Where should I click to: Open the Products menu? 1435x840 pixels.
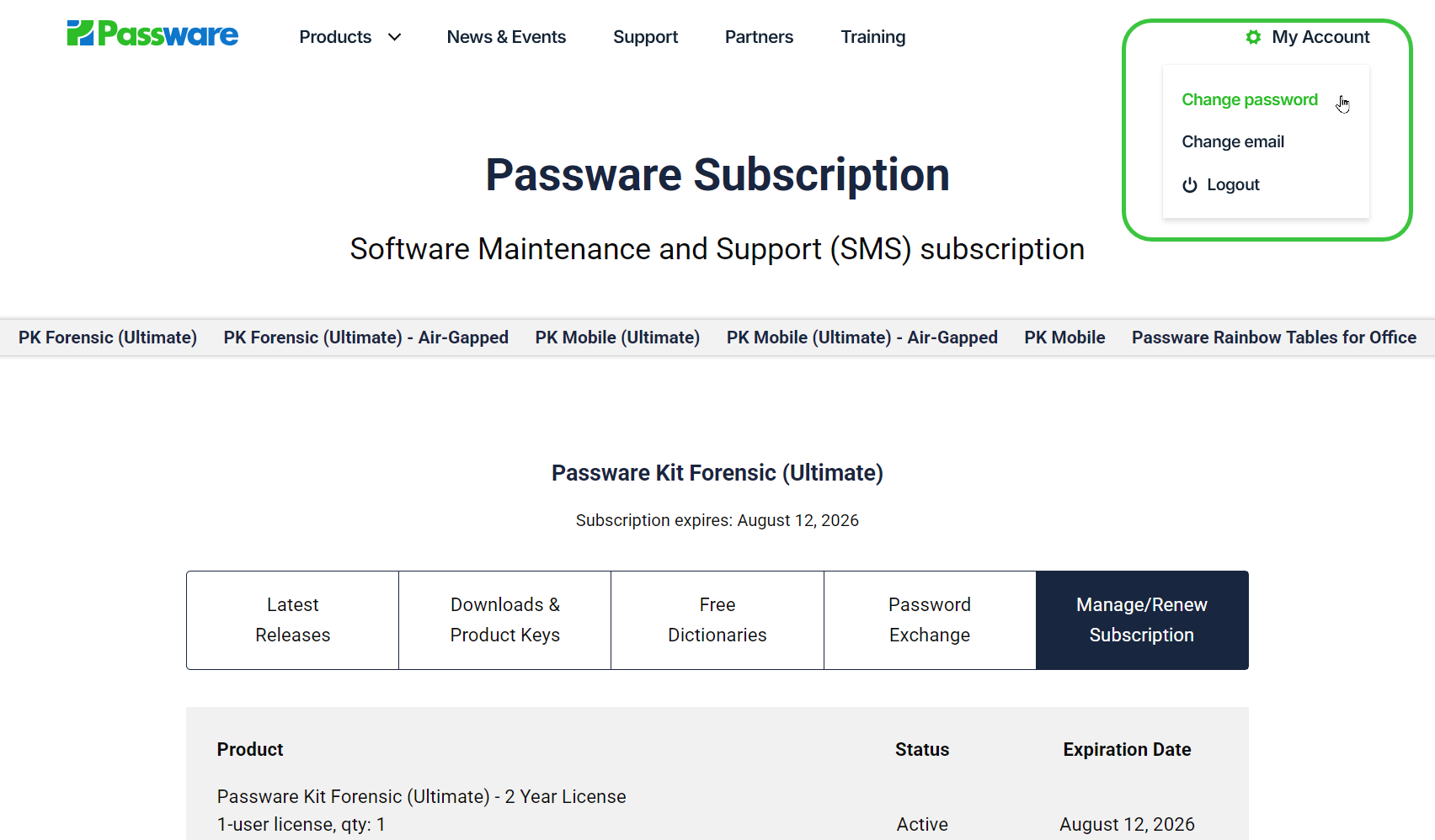335,37
